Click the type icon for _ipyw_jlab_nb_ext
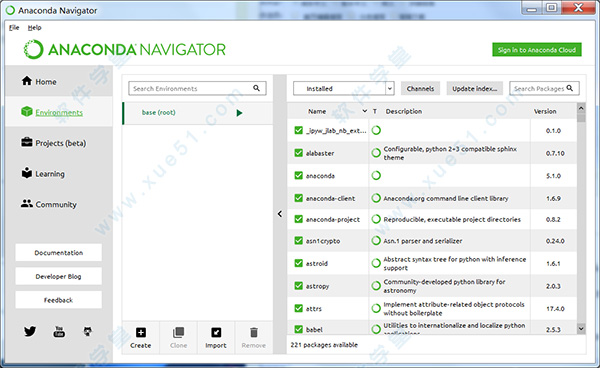 [x=376, y=130]
